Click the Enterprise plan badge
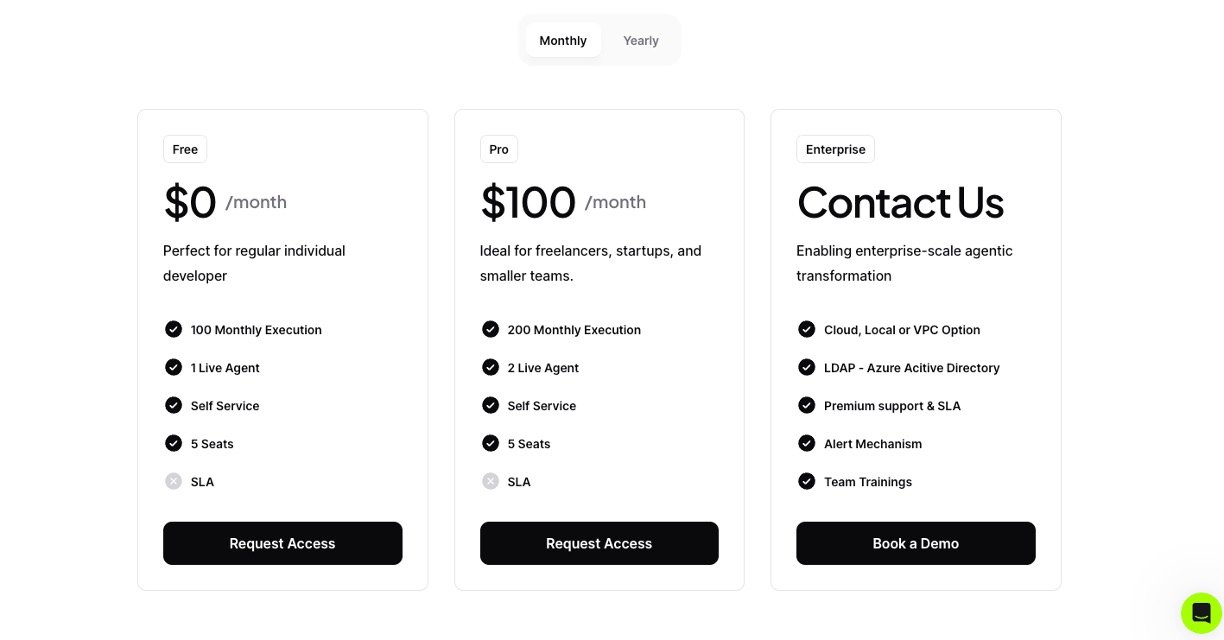1224x640 pixels. coord(835,149)
